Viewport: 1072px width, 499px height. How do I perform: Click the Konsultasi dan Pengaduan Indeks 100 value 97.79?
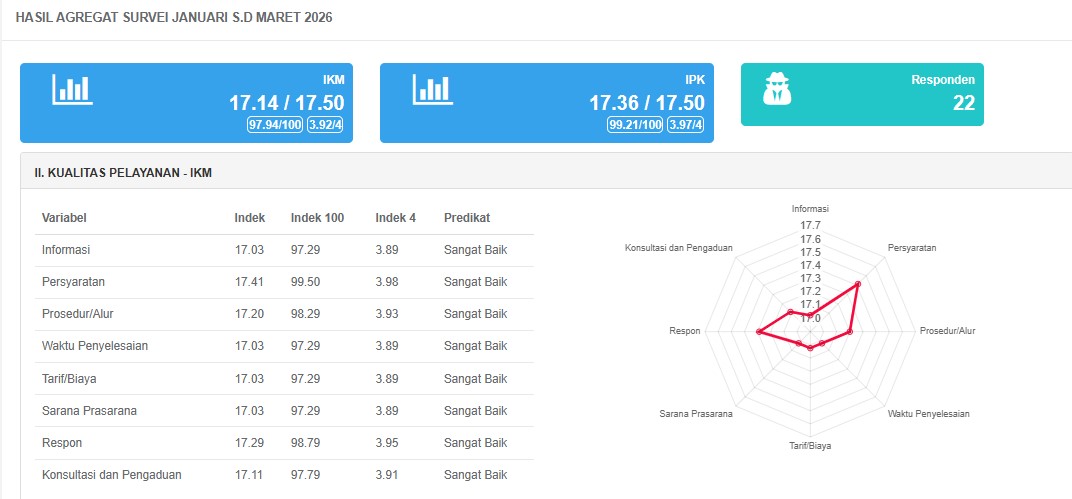point(306,474)
